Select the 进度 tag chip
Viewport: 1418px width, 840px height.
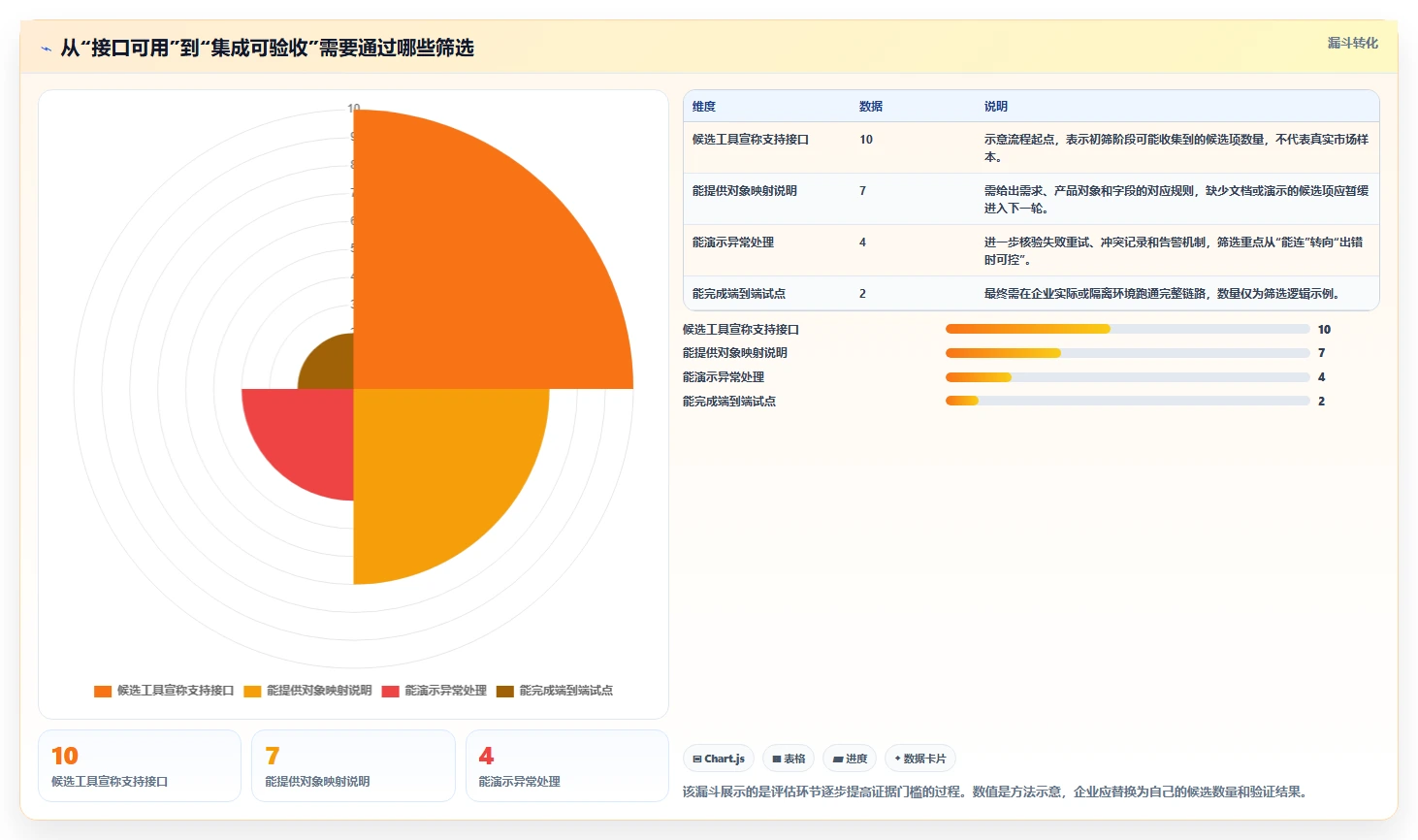click(850, 759)
